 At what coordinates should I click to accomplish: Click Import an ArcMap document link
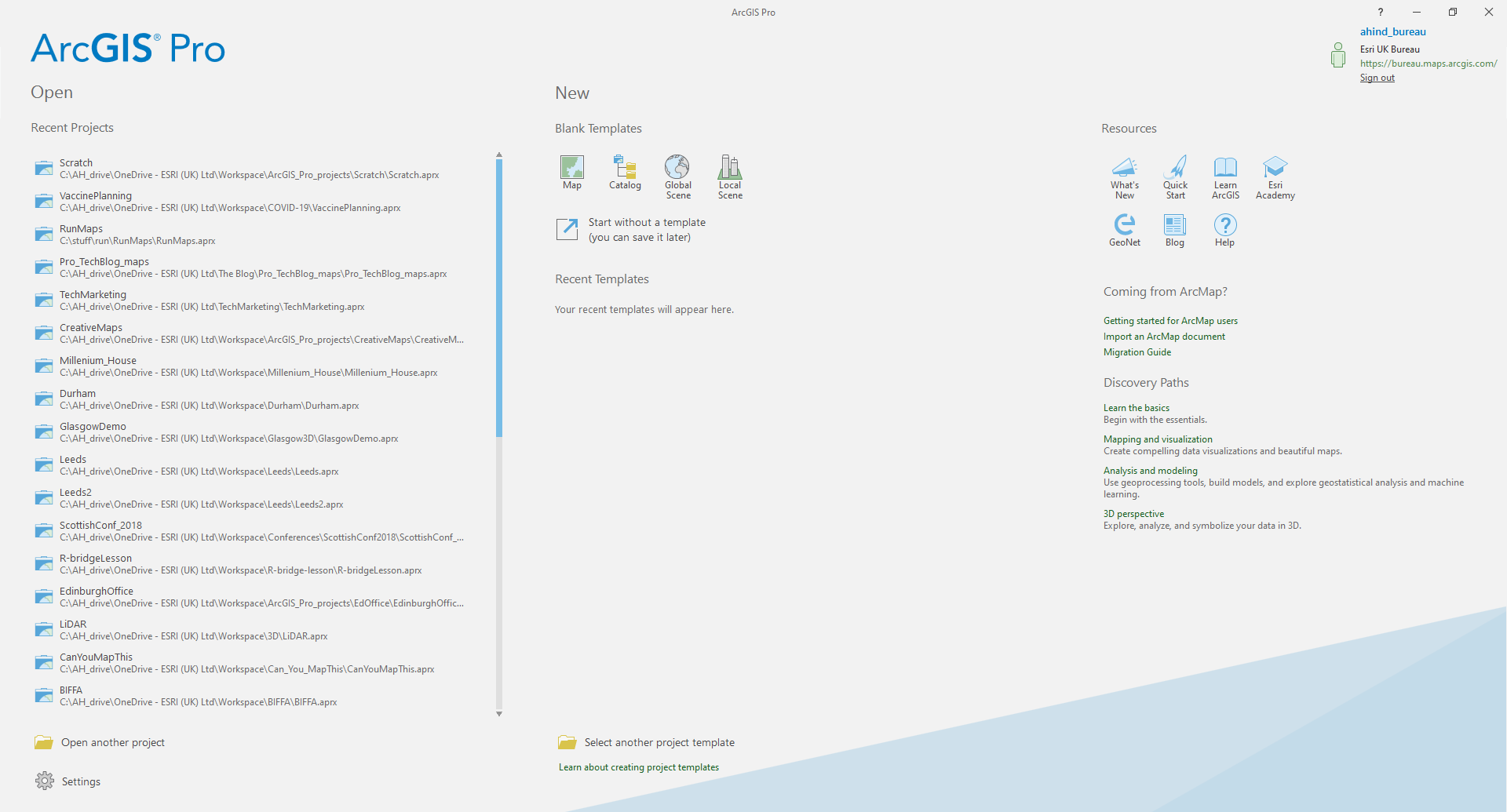tap(1164, 337)
